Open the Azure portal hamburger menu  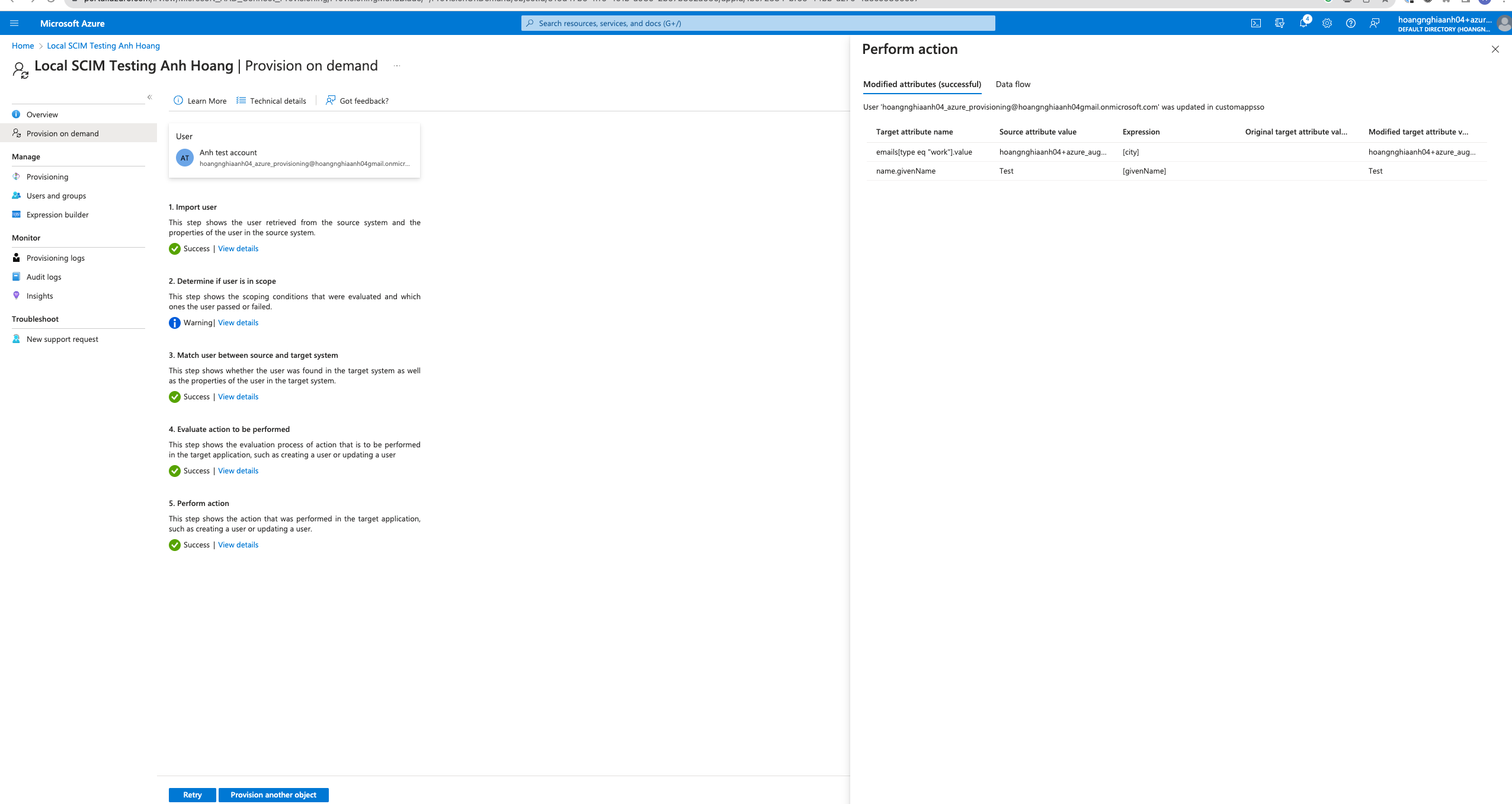[x=14, y=23]
